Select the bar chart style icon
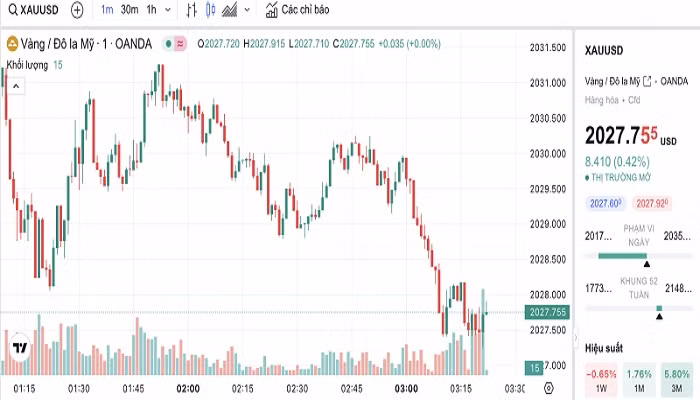The width and height of the screenshot is (700, 400). click(x=191, y=10)
